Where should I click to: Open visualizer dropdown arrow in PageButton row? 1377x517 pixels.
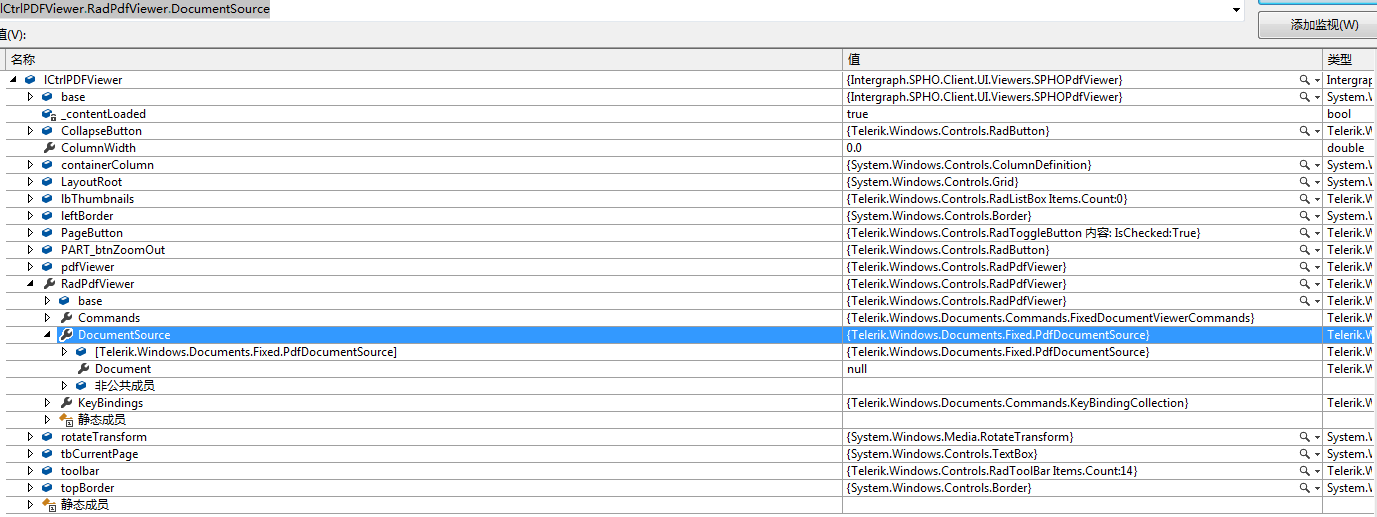(x=1317, y=233)
